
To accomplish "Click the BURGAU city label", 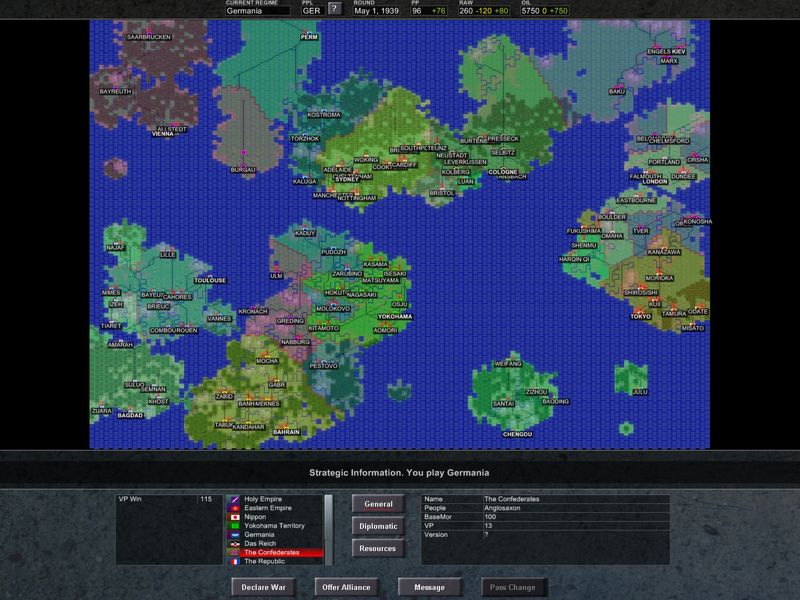I will click(x=243, y=170).
